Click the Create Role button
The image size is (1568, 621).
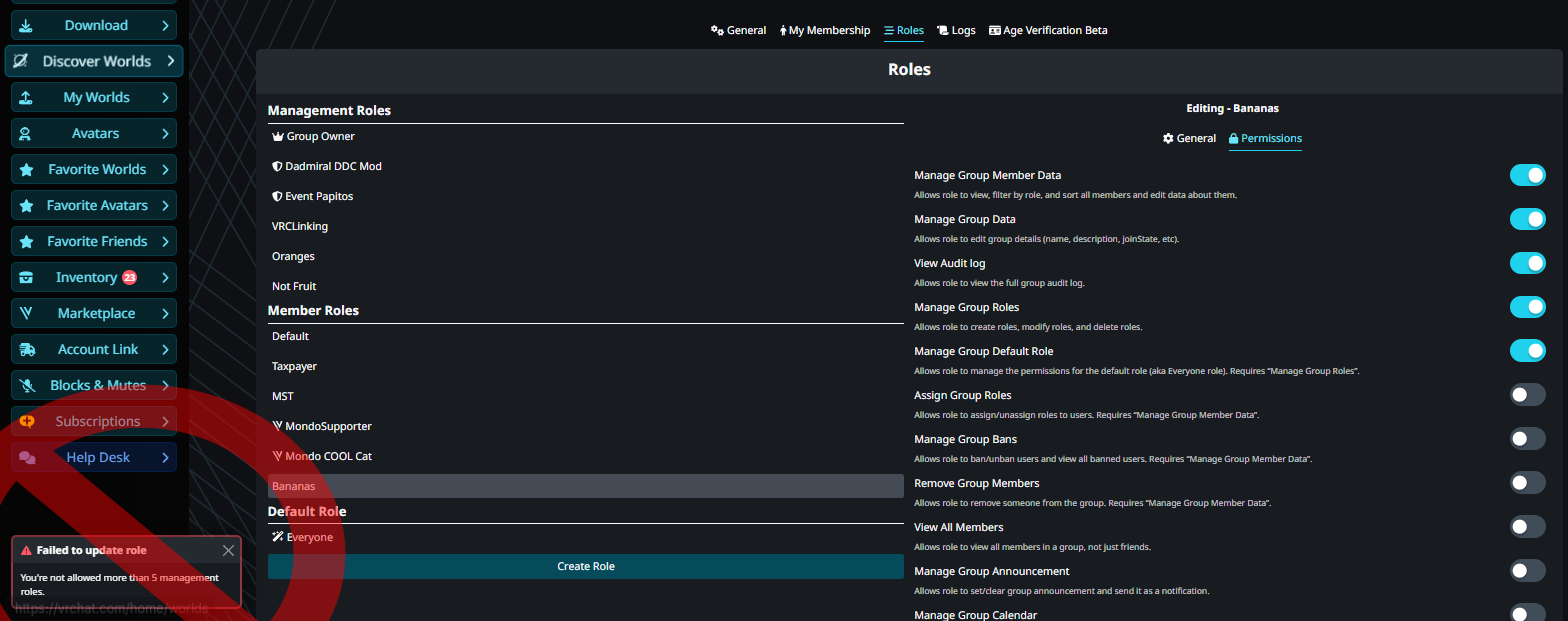pyautogui.click(x=585, y=566)
